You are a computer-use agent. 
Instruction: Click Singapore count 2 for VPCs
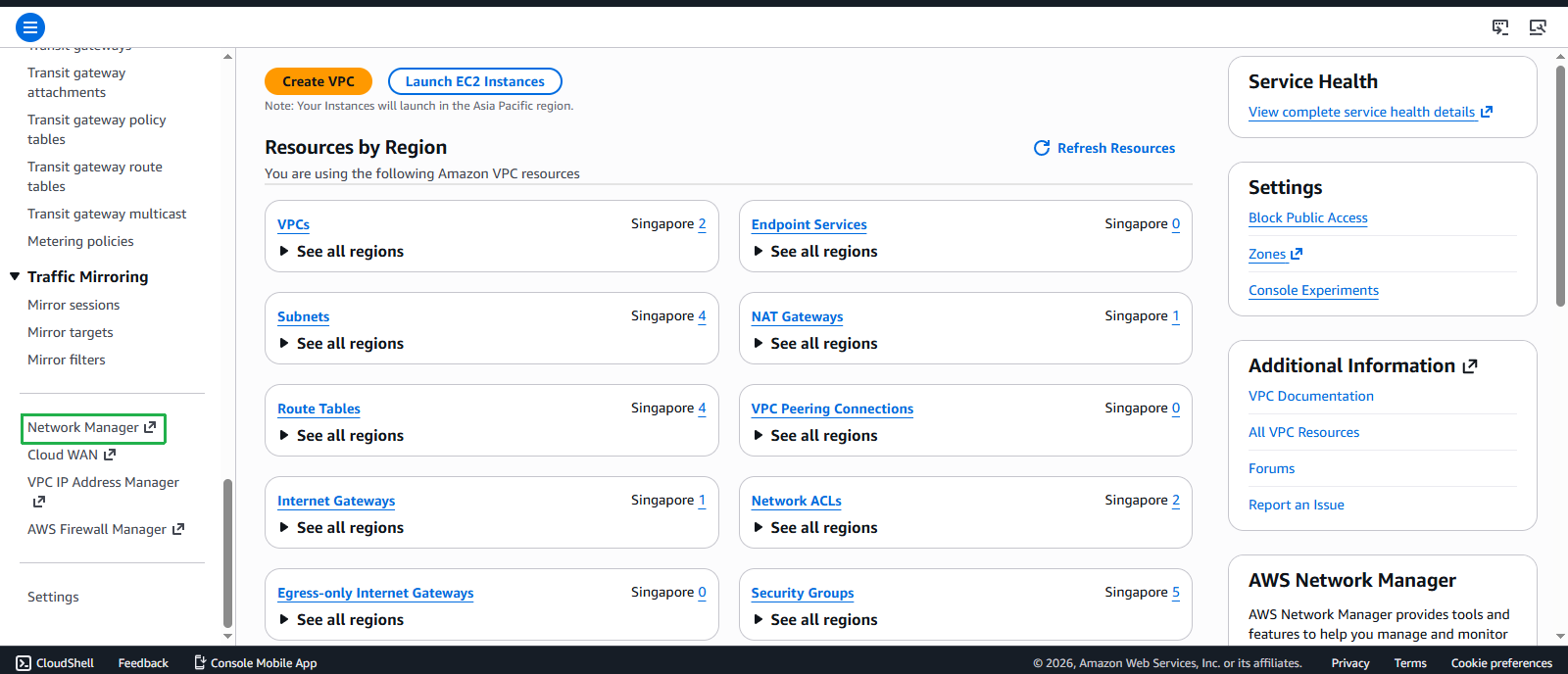[702, 223]
